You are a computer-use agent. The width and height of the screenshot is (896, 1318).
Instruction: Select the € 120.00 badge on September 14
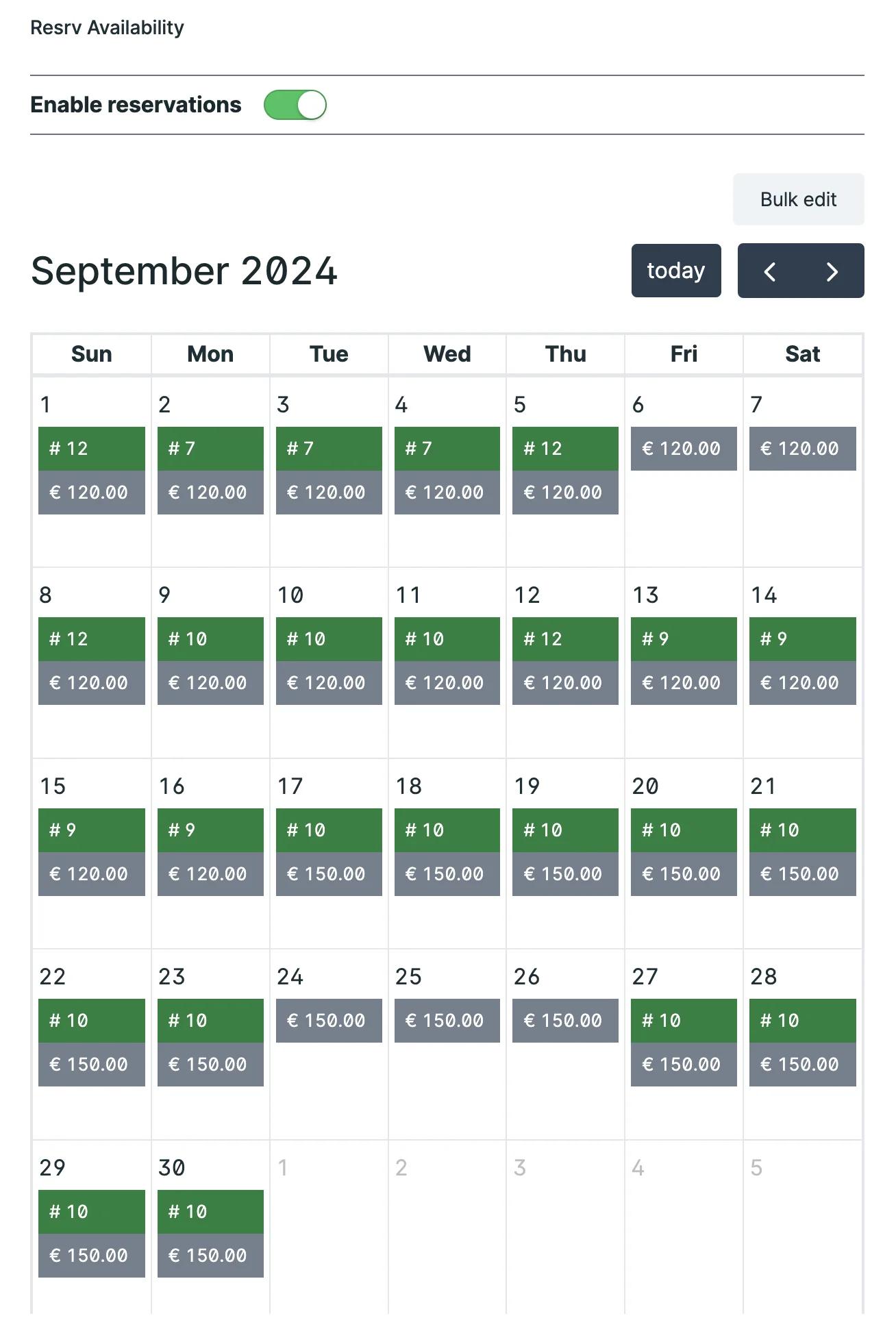[801, 682]
